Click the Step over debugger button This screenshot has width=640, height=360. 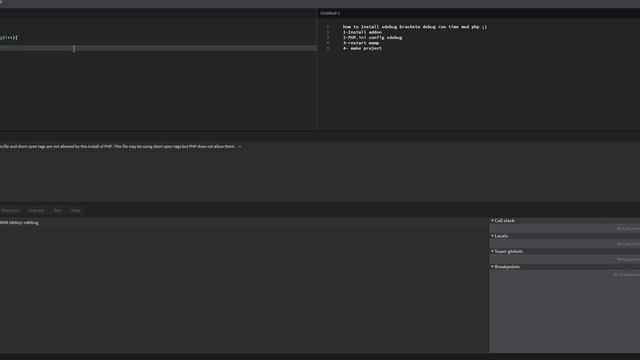click(x=10, y=211)
